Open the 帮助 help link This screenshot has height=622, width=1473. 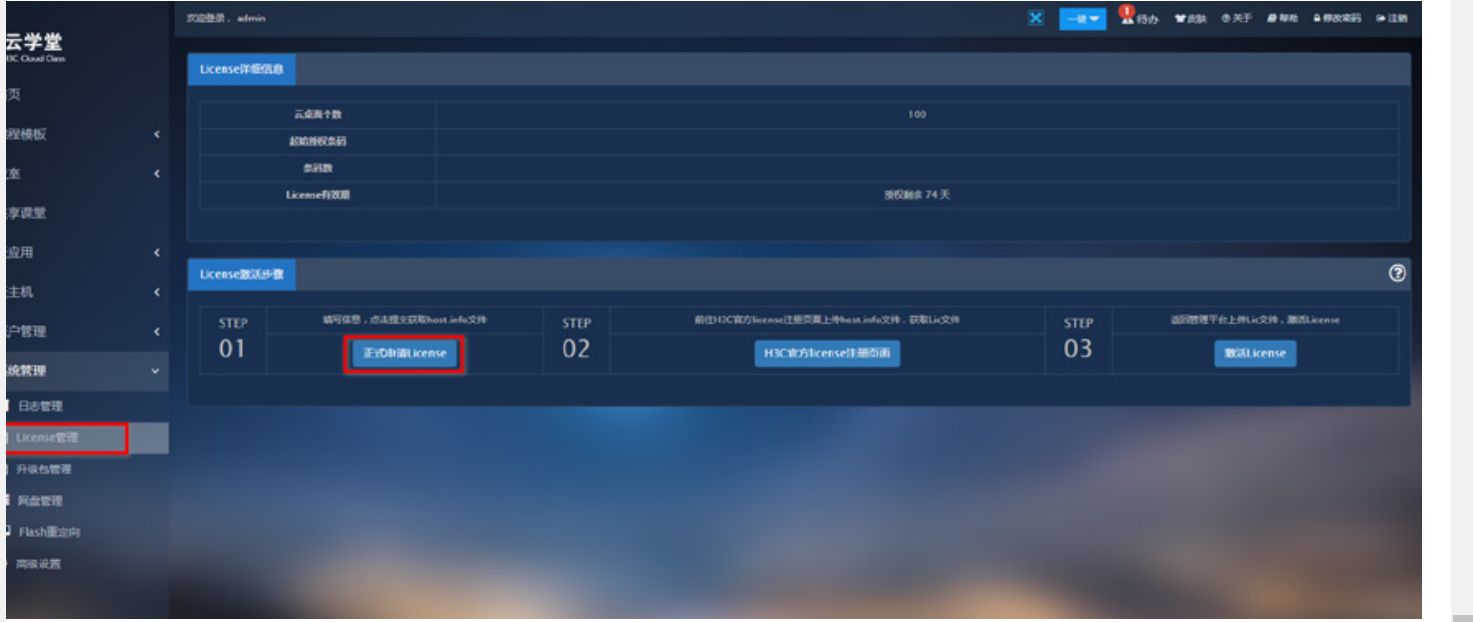(1282, 19)
